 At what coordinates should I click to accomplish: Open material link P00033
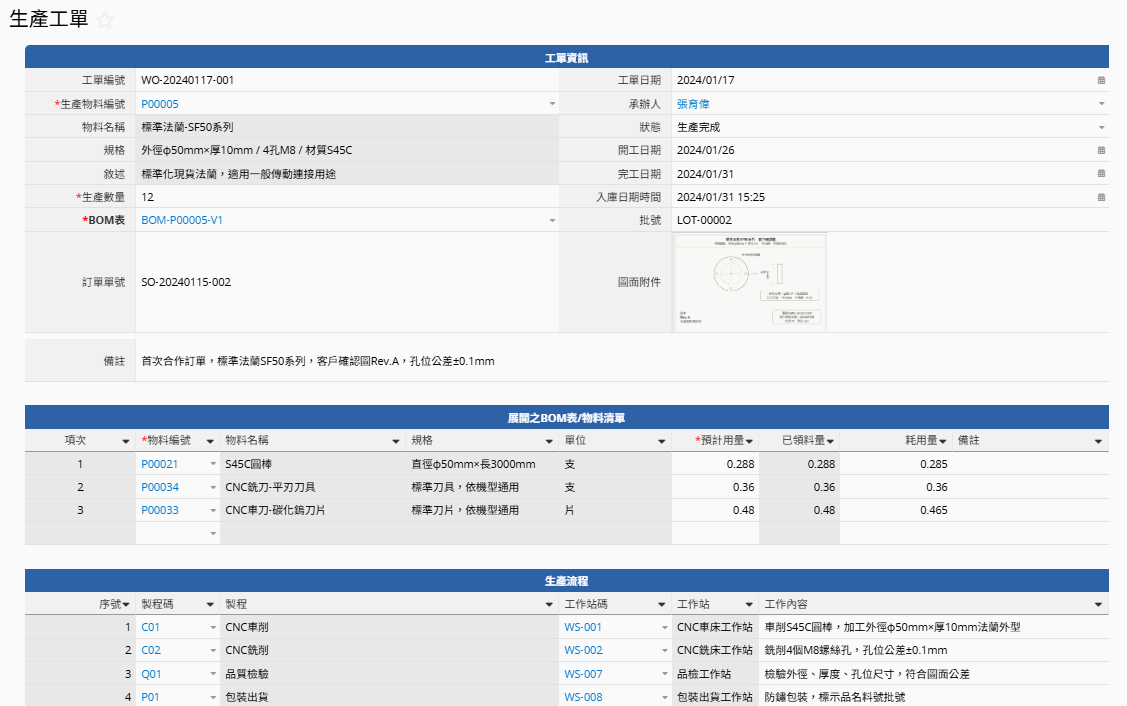[160, 510]
